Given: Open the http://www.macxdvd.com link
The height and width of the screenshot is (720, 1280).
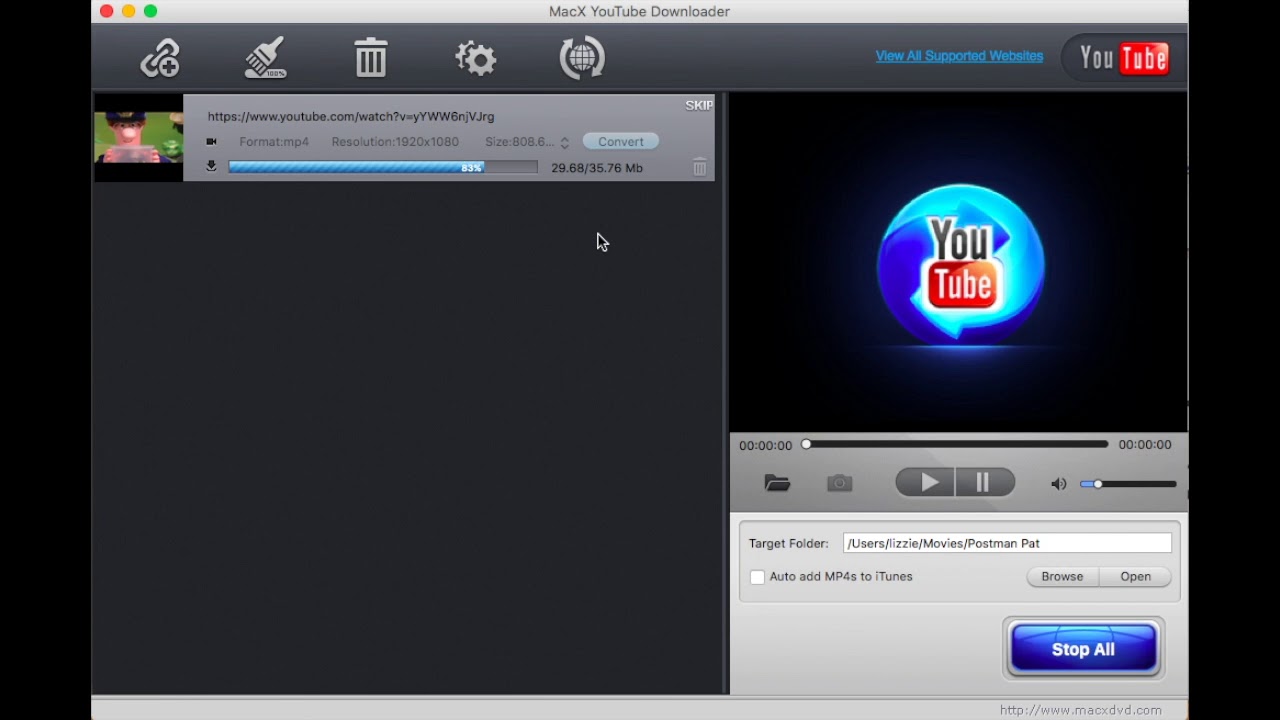Looking at the screenshot, I should click(x=1081, y=710).
